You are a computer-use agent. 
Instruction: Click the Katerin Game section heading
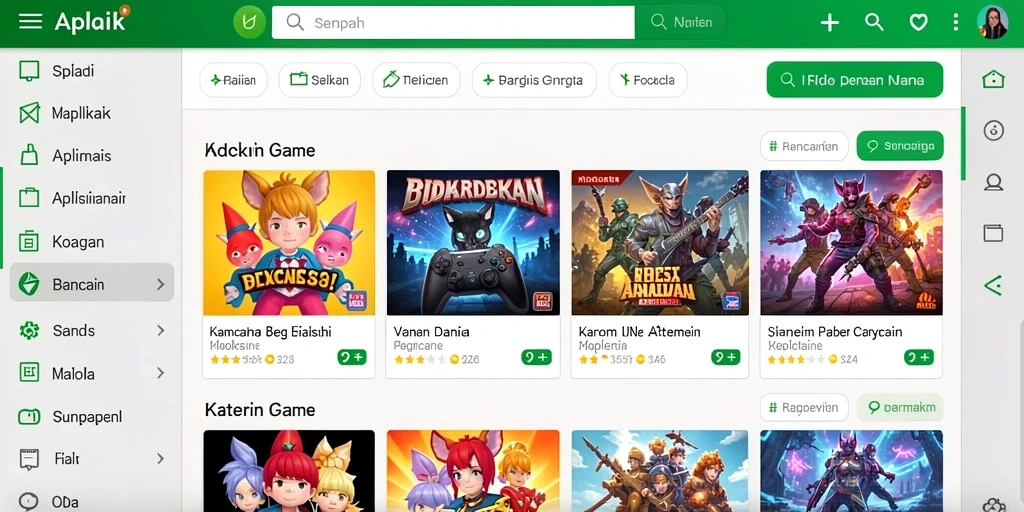[260, 410]
